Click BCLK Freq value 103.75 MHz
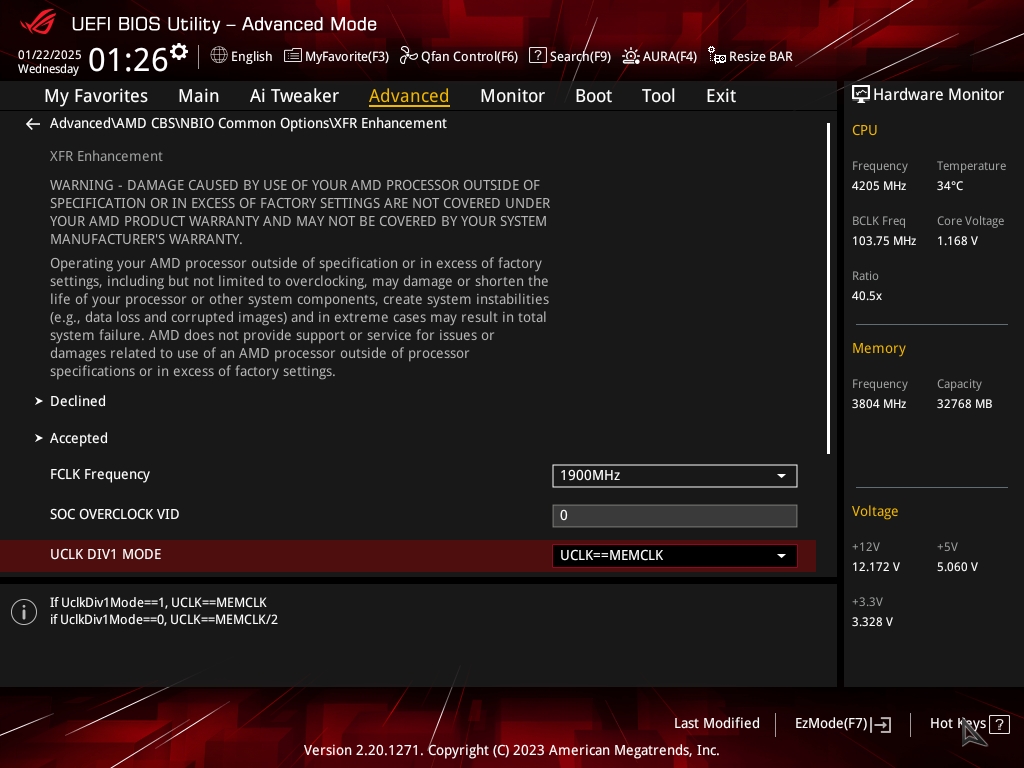1024x768 pixels. coord(884,241)
